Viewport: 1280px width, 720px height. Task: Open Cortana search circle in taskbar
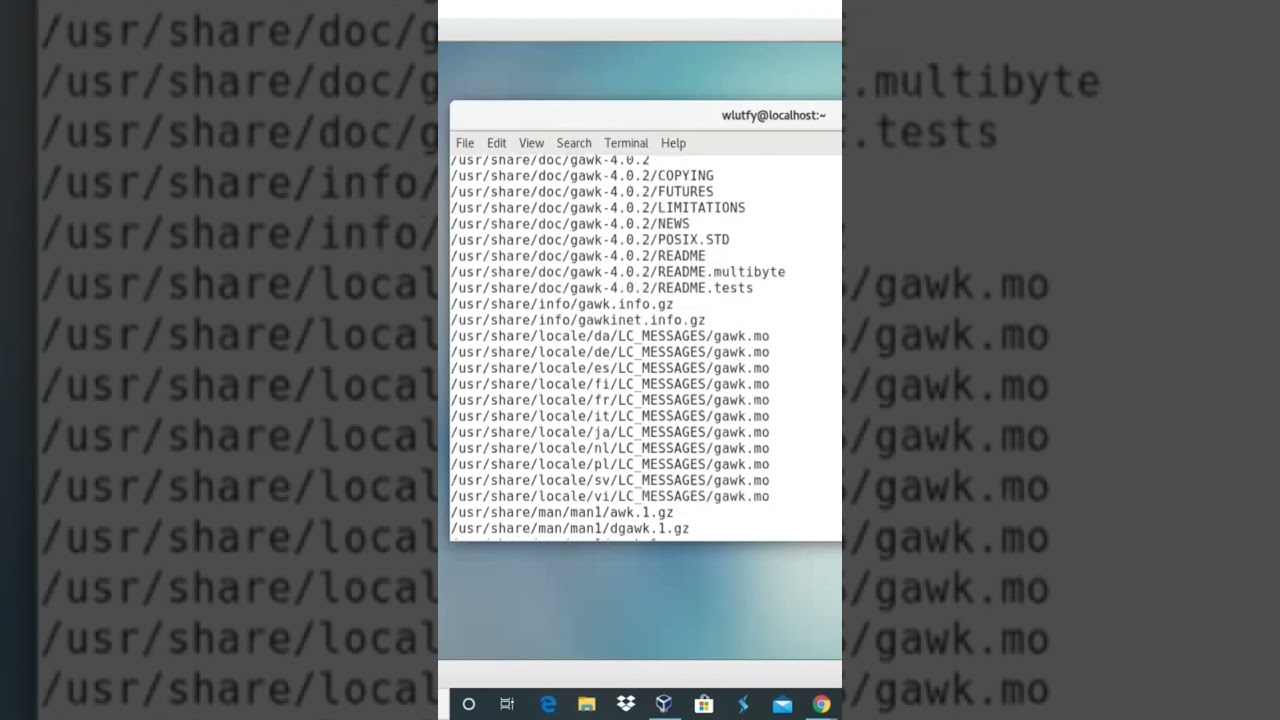click(468, 704)
